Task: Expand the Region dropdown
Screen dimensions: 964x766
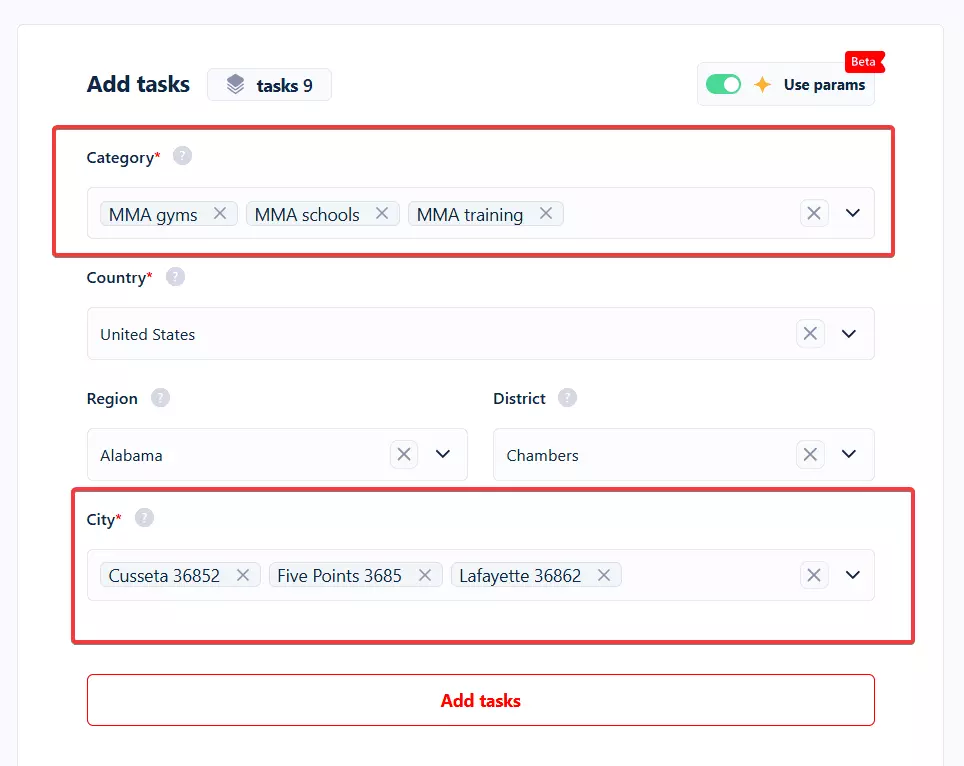Action: (x=443, y=454)
